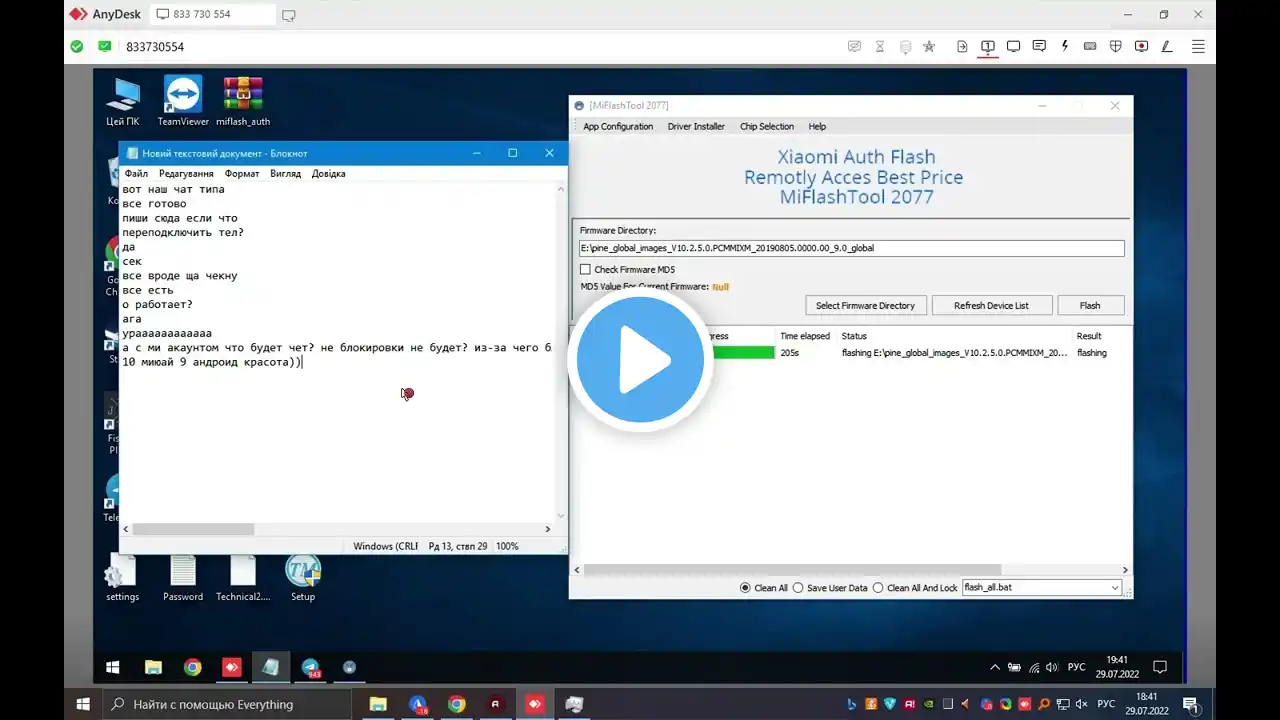Select the 833 730 554 session tab
The height and width of the screenshot is (720, 1280).
[213, 15]
